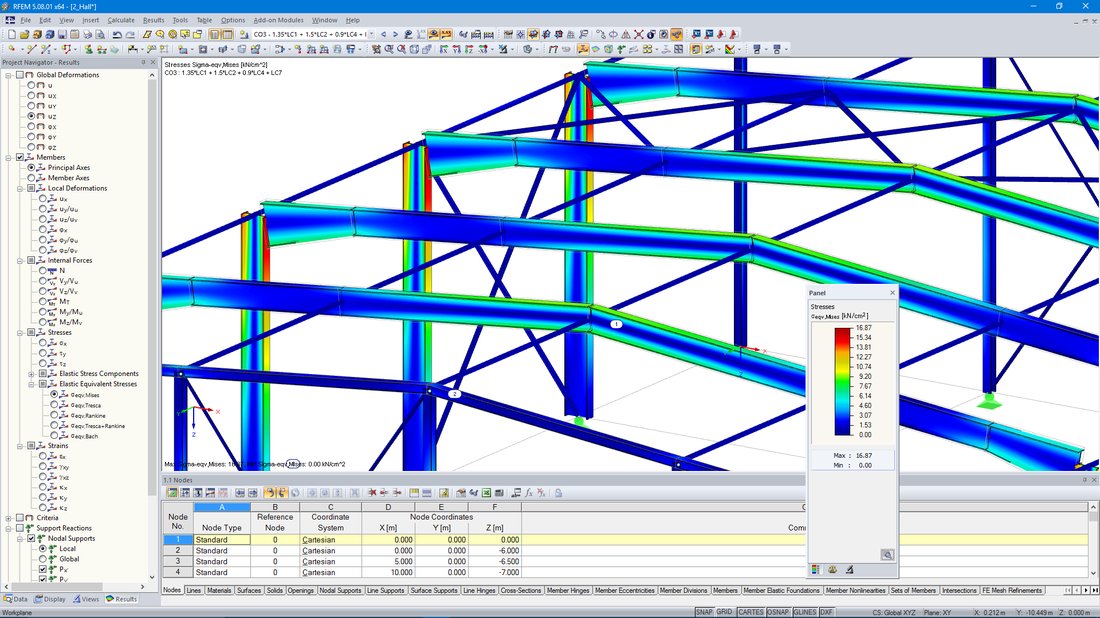The height and width of the screenshot is (618, 1100).
Task: Toggle SNAP in status bar
Action: 704,612
